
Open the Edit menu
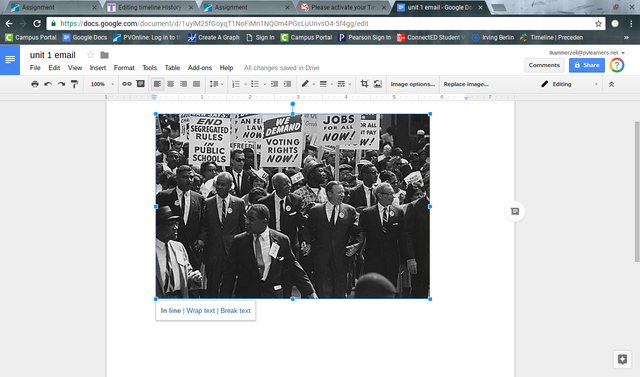pyautogui.click(x=54, y=68)
